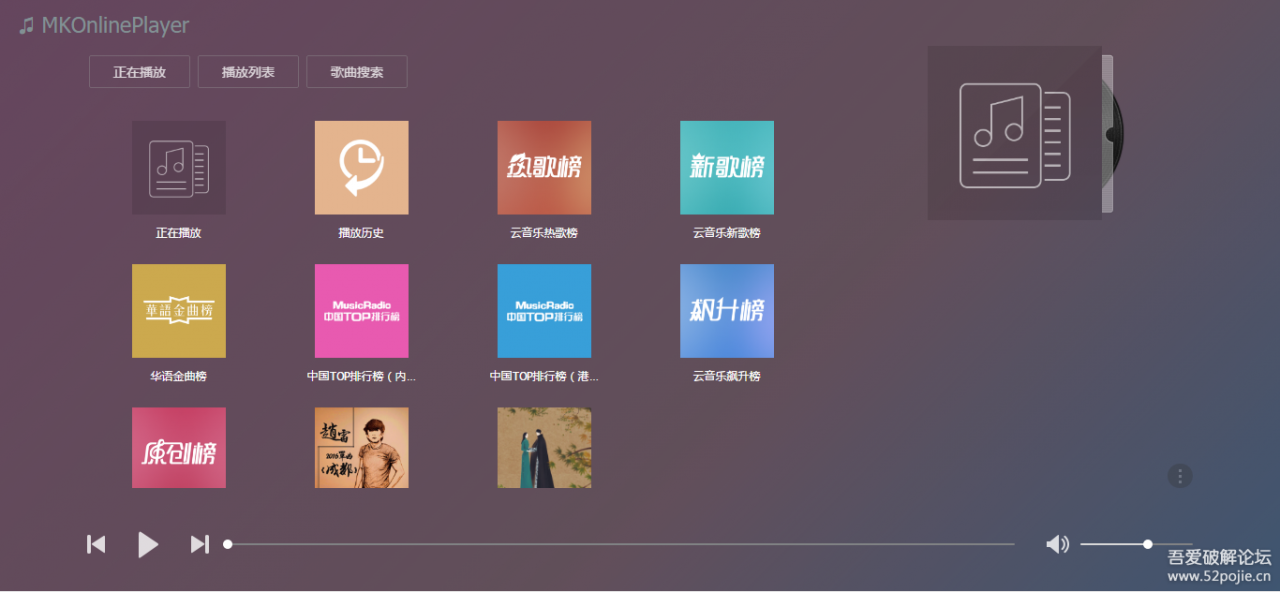Open the 华语金曲榜 cover
This screenshot has height=592, width=1280.
tap(179, 311)
